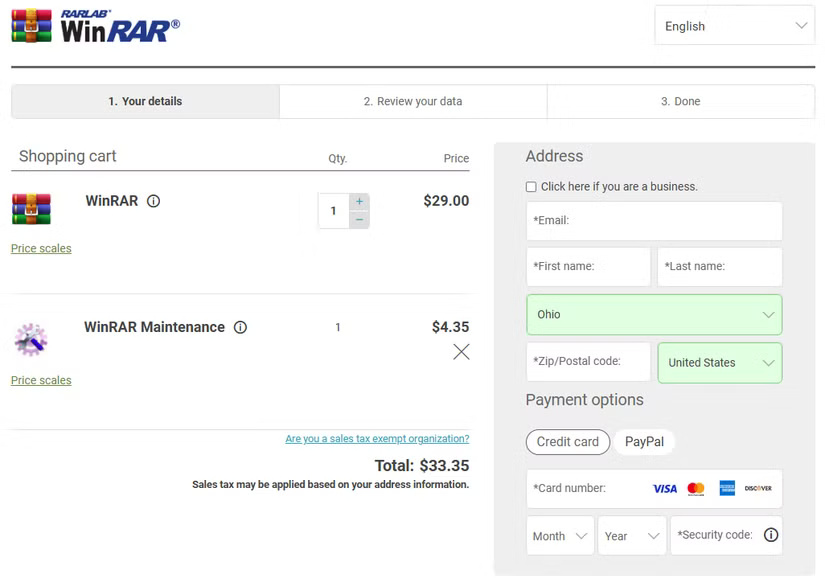Open the security code info icon
Viewport: 825px width, 582px height.
pos(769,535)
